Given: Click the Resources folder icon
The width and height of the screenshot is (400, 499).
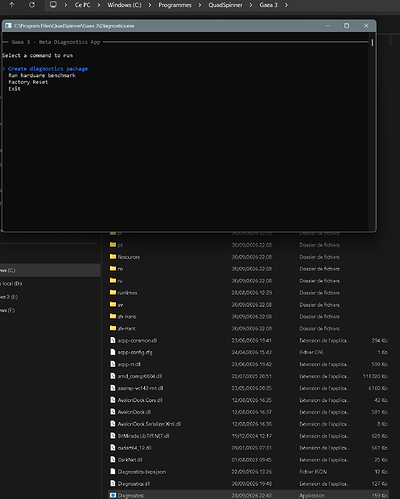Looking at the screenshot, I should point(113,257).
